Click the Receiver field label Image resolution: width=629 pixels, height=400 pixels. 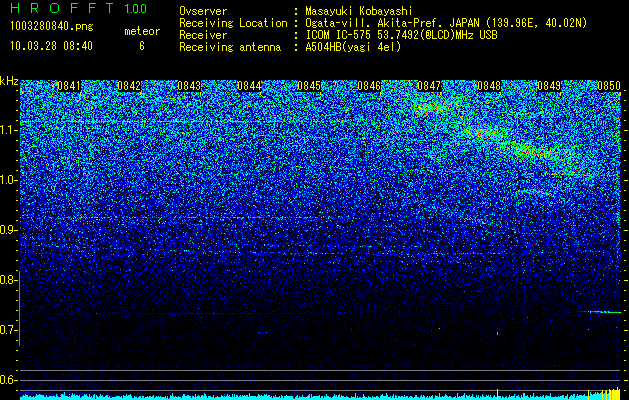pyautogui.click(x=203, y=35)
